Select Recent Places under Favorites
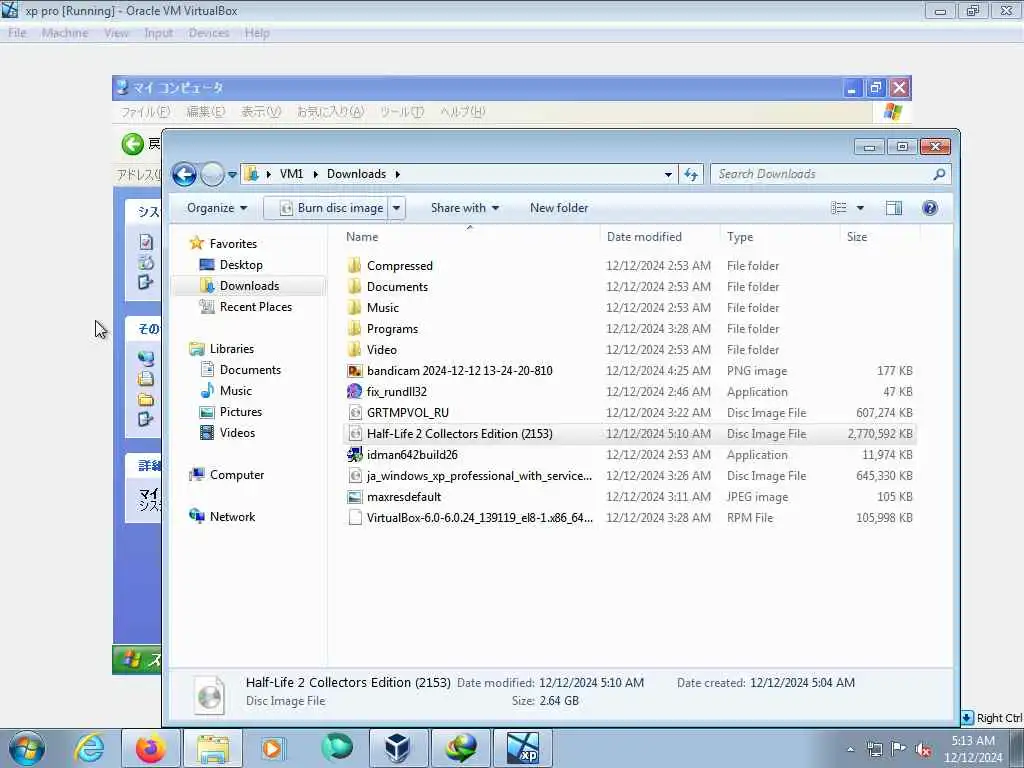 [x=255, y=307]
